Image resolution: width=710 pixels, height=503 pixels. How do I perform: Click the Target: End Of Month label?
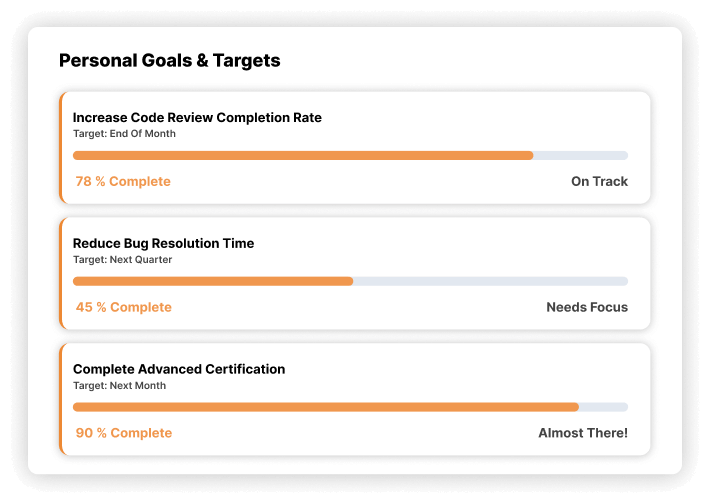click(x=124, y=134)
